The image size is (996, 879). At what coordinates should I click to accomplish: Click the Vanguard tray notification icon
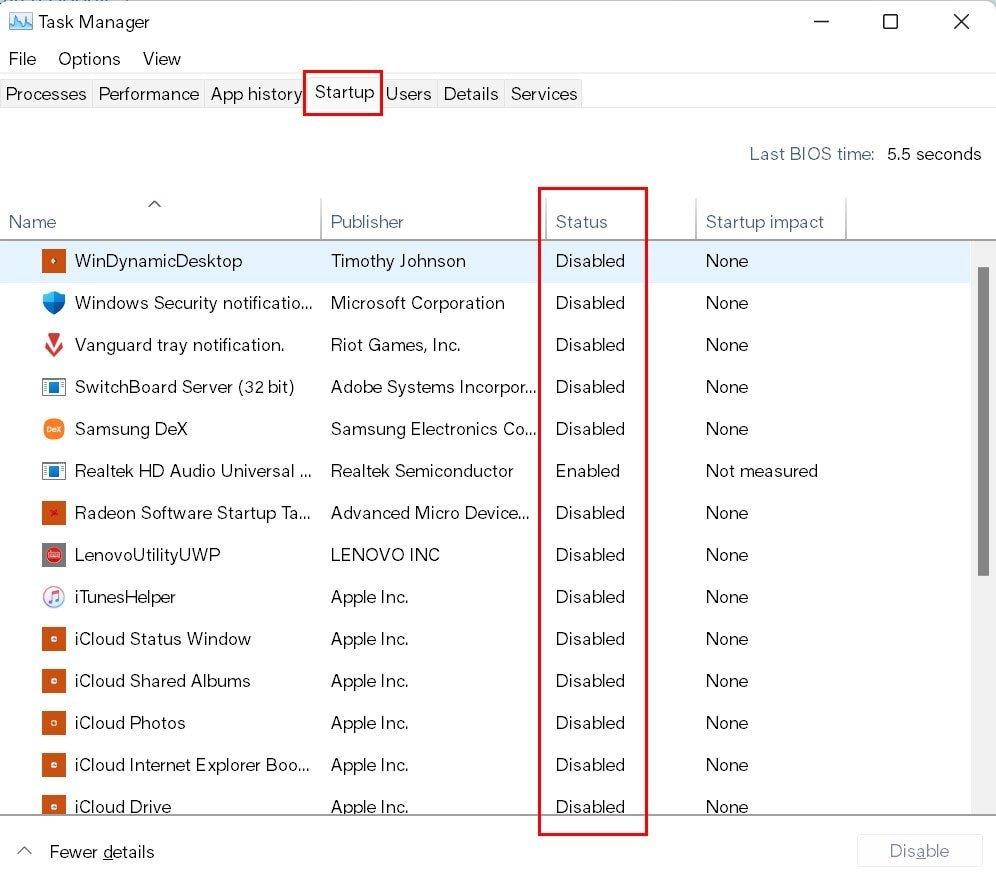point(54,345)
